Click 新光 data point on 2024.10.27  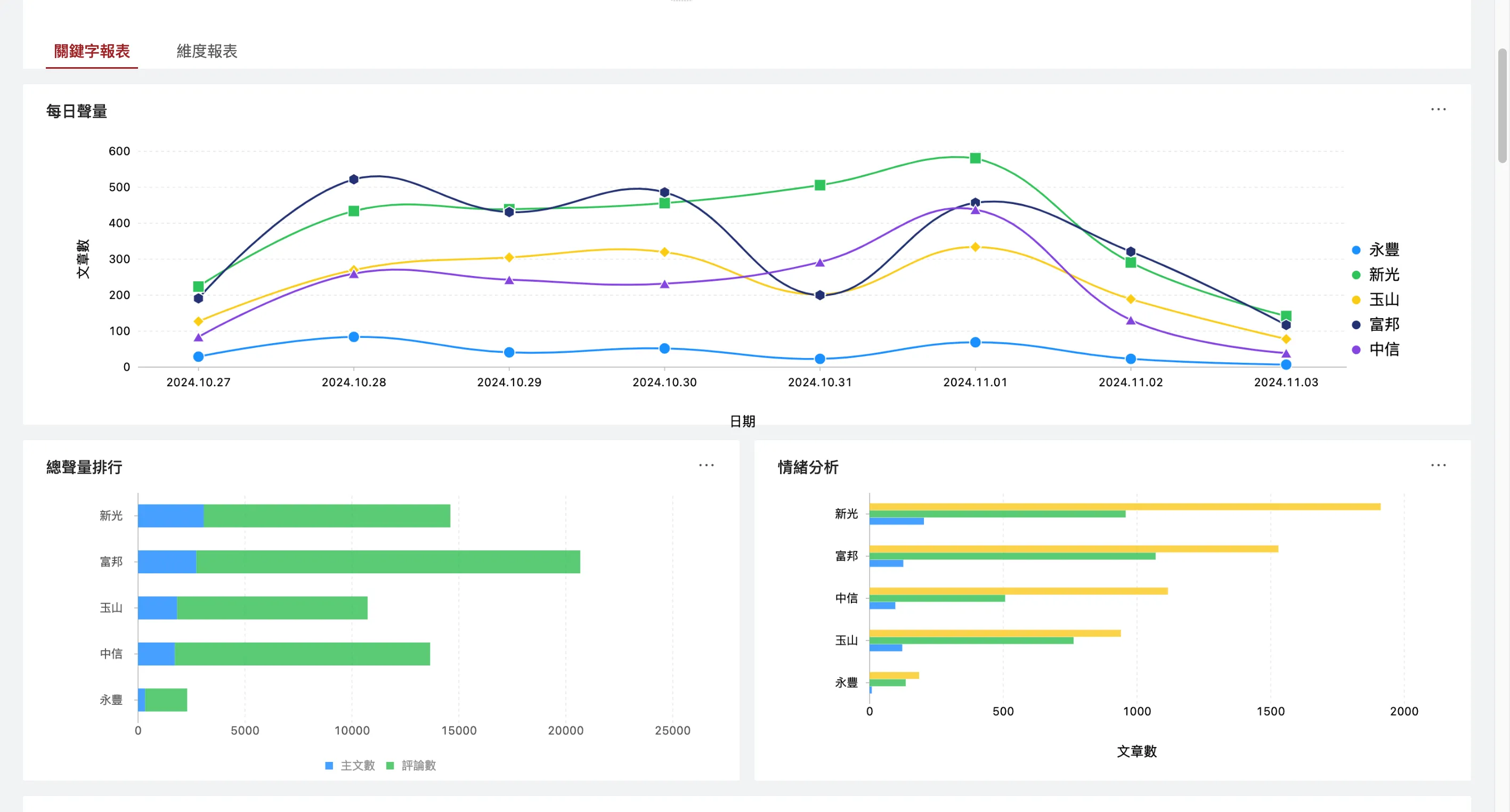[x=198, y=287]
